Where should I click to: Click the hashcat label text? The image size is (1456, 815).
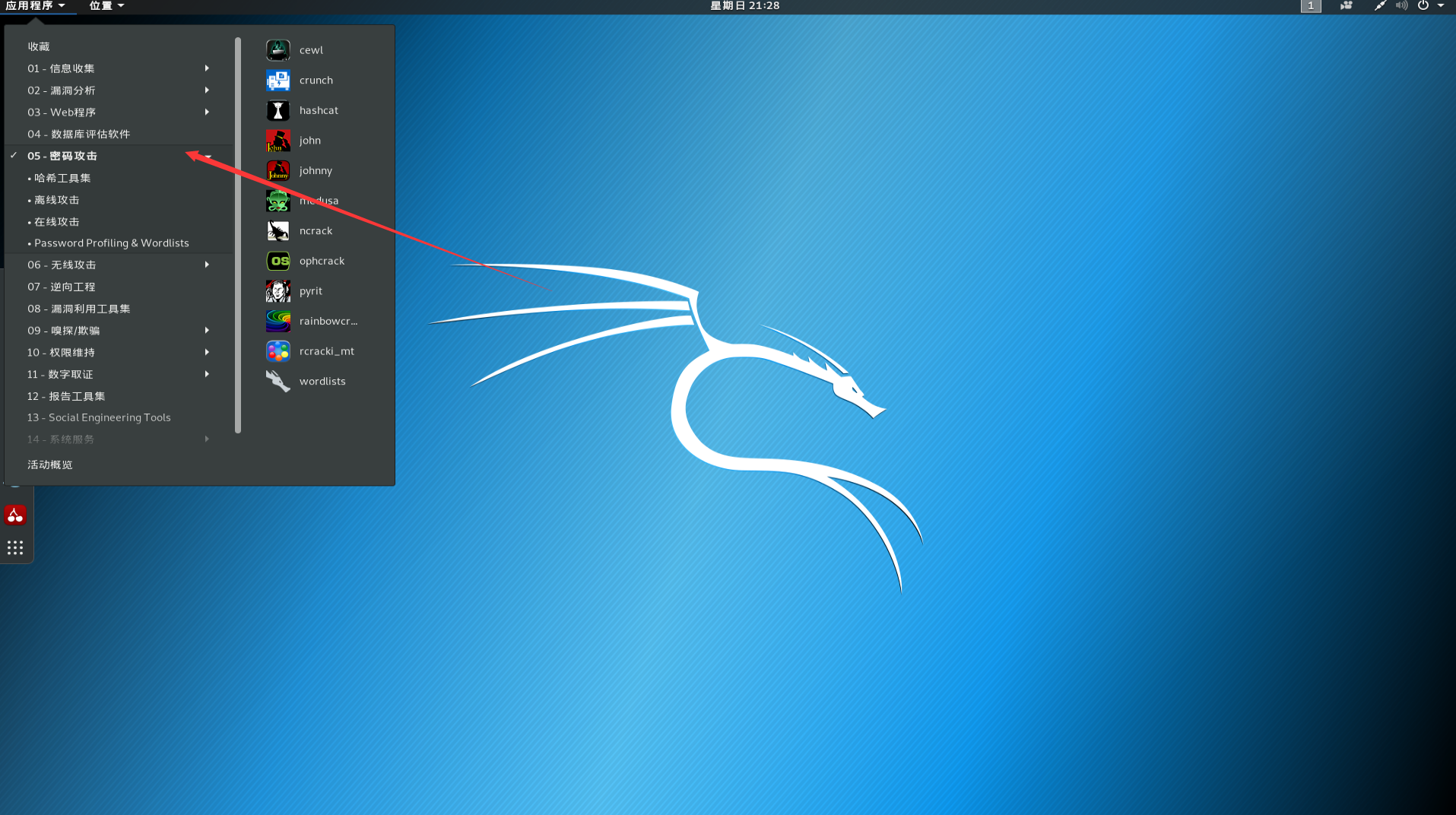coord(319,110)
